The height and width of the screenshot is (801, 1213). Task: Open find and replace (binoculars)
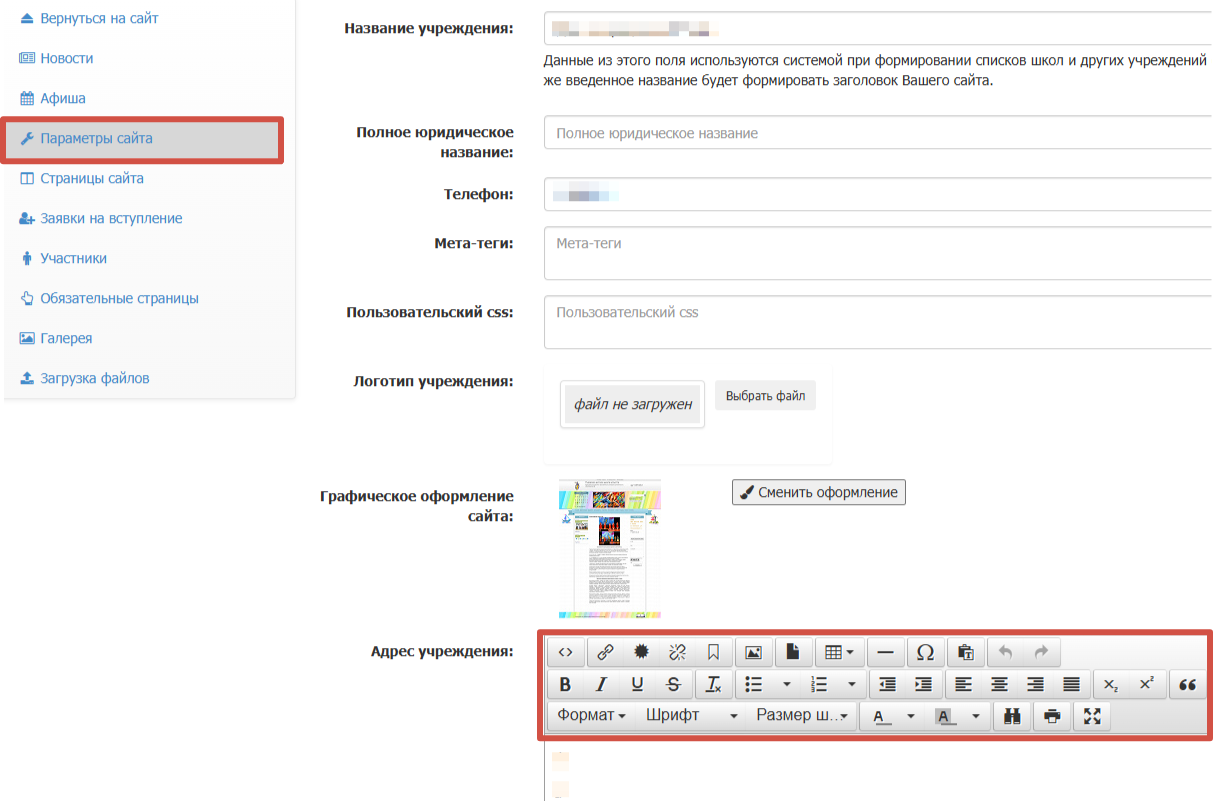pyautogui.click(x=1011, y=716)
